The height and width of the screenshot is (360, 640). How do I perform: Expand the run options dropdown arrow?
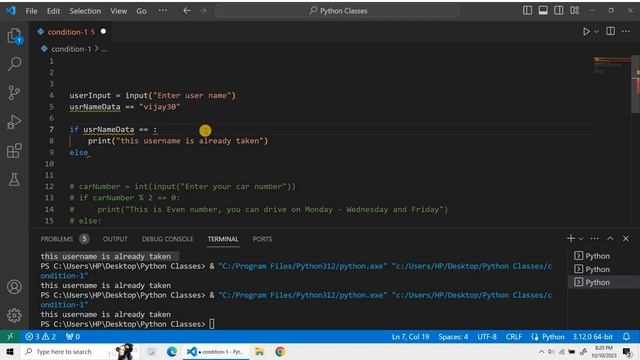click(596, 31)
